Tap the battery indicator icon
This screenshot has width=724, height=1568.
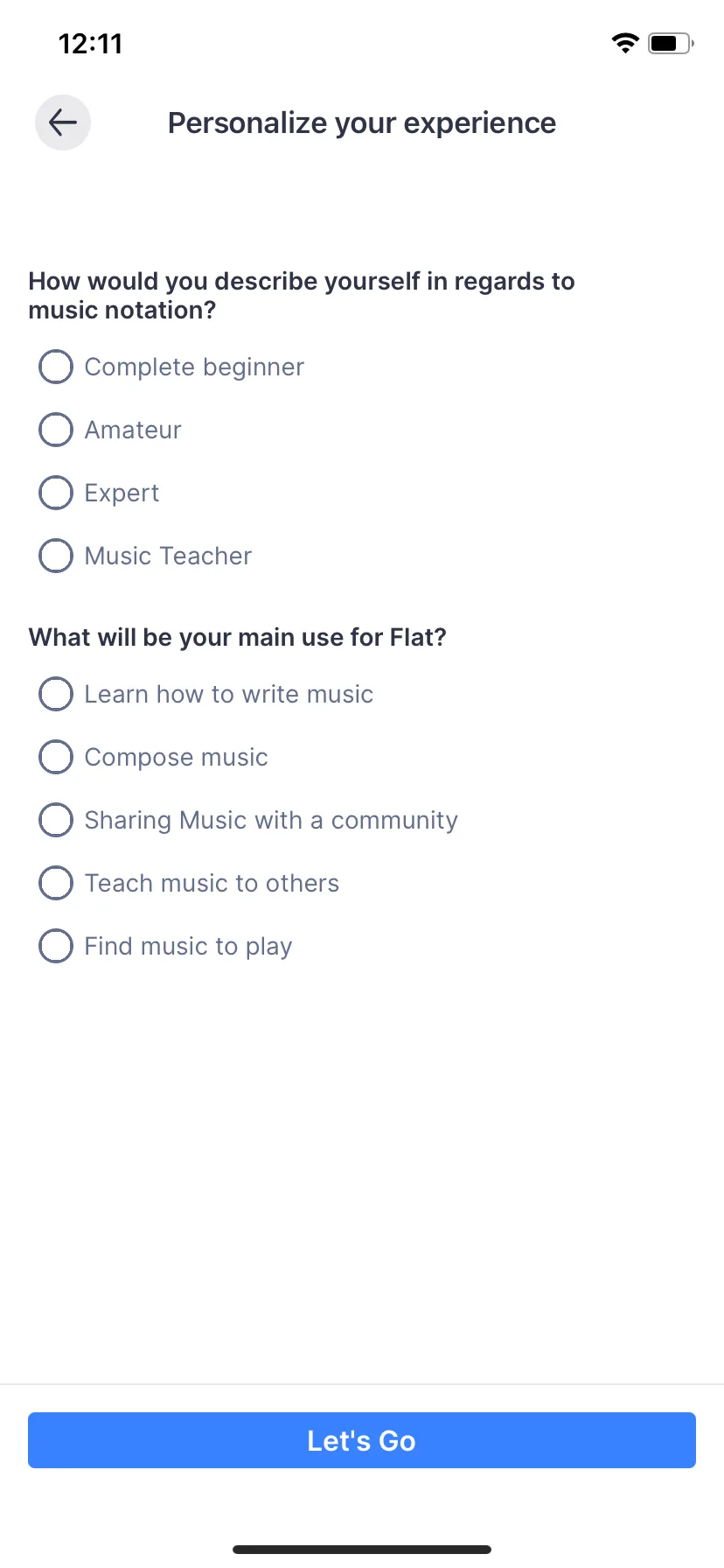[670, 43]
